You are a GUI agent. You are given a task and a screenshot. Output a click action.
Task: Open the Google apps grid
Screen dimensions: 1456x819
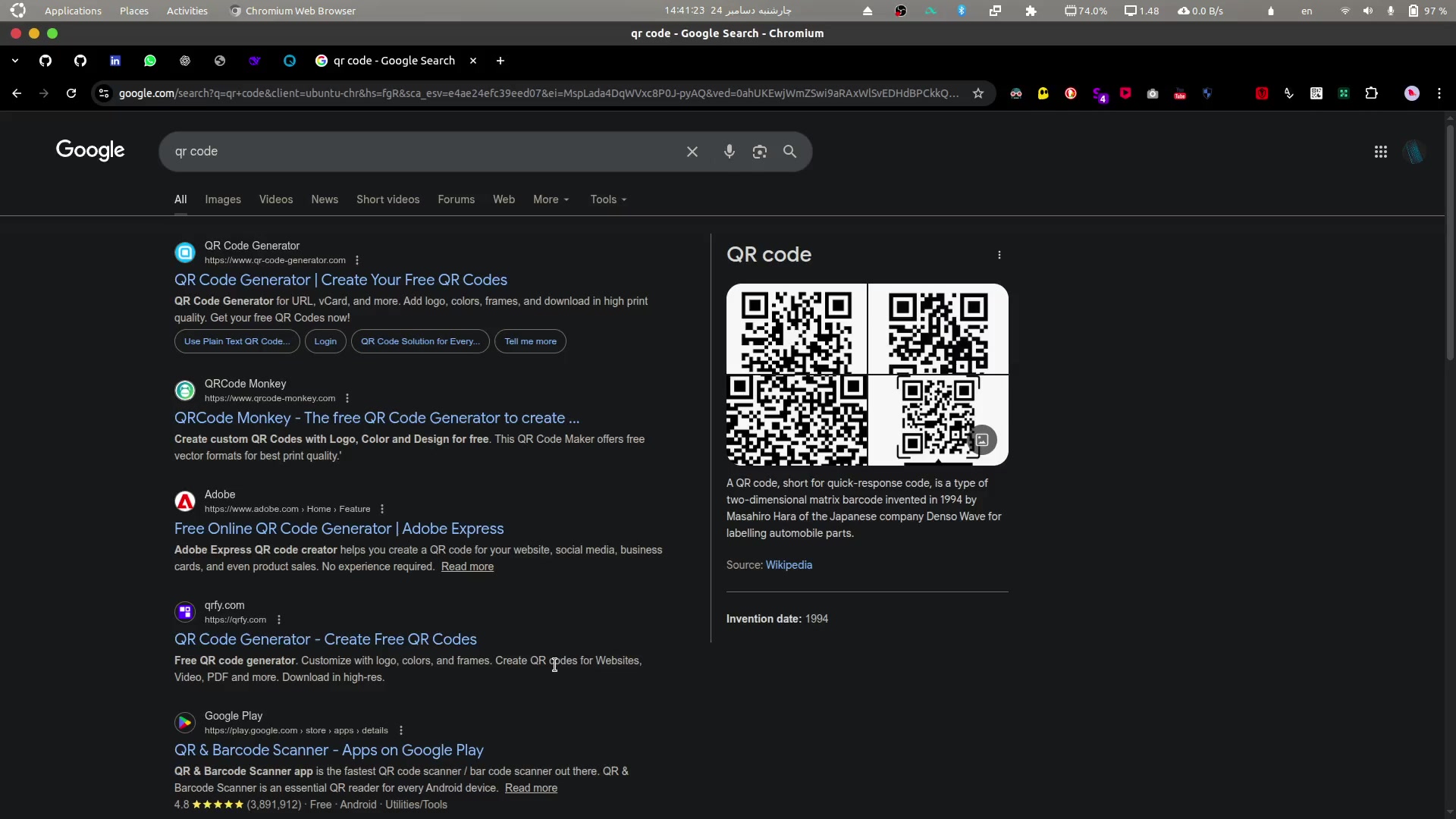click(x=1380, y=152)
